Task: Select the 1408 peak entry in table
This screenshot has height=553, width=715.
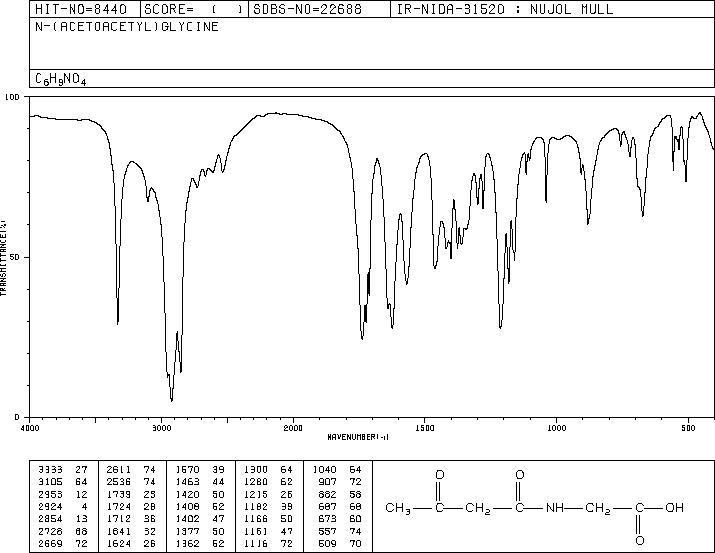Action: [x=200, y=506]
